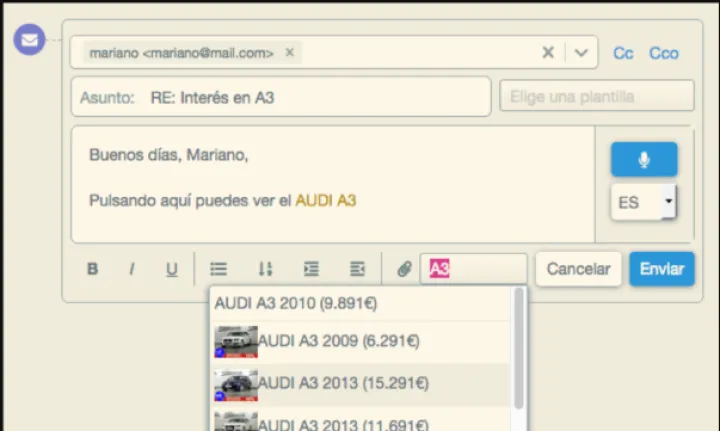Screen dimensions: 720x431
Task: Select AUDI A3 2013 (15.291€) suggestion
Action: (360, 384)
